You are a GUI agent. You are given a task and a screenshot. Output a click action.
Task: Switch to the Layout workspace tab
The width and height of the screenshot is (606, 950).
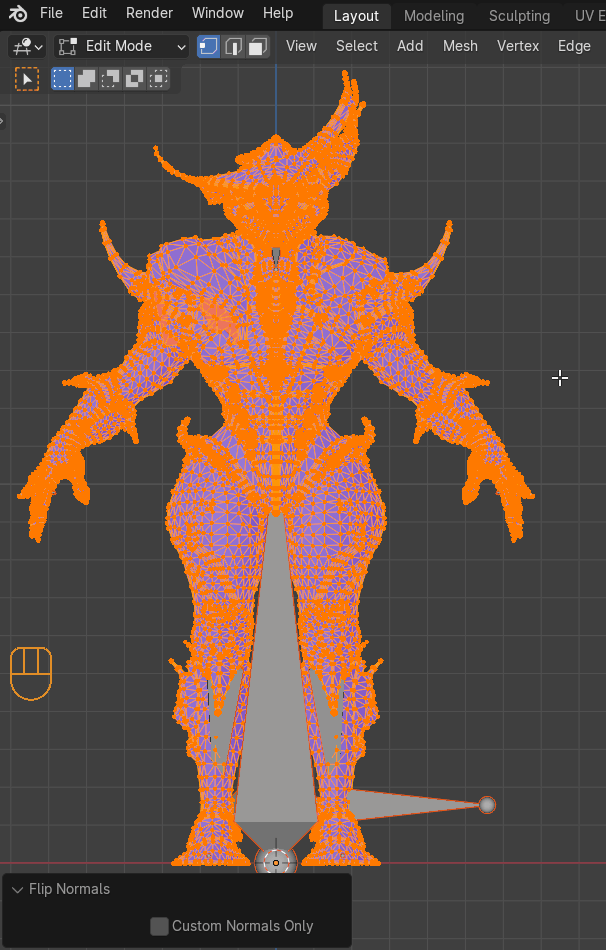356,16
